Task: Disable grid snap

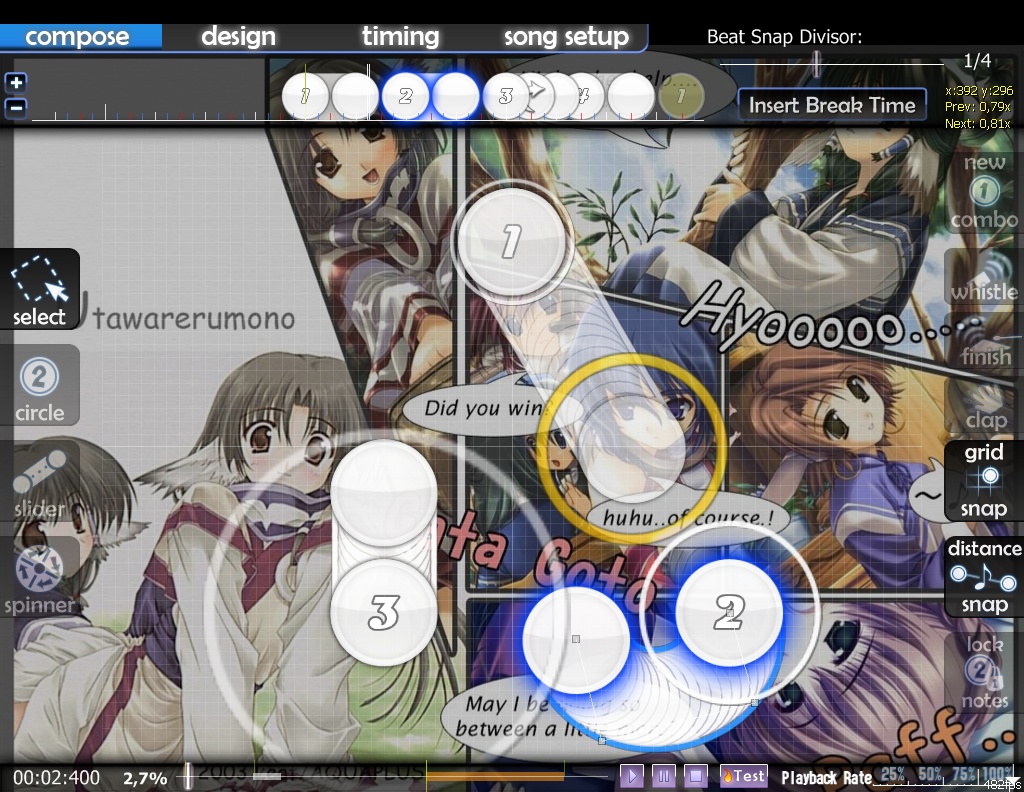Action: pos(984,480)
